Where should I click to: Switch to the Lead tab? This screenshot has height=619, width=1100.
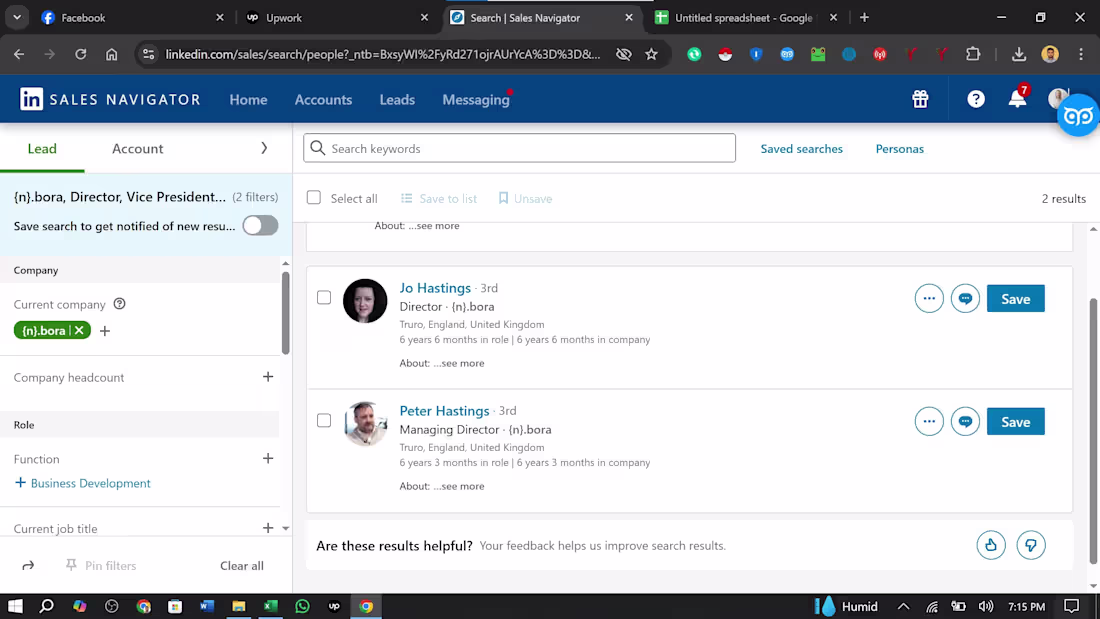pos(42,148)
